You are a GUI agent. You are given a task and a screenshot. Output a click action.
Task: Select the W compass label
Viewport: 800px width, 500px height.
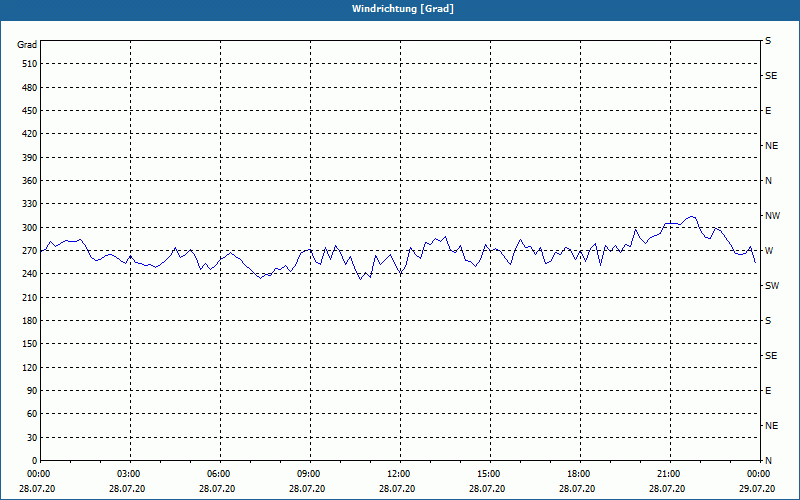coord(769,251)
